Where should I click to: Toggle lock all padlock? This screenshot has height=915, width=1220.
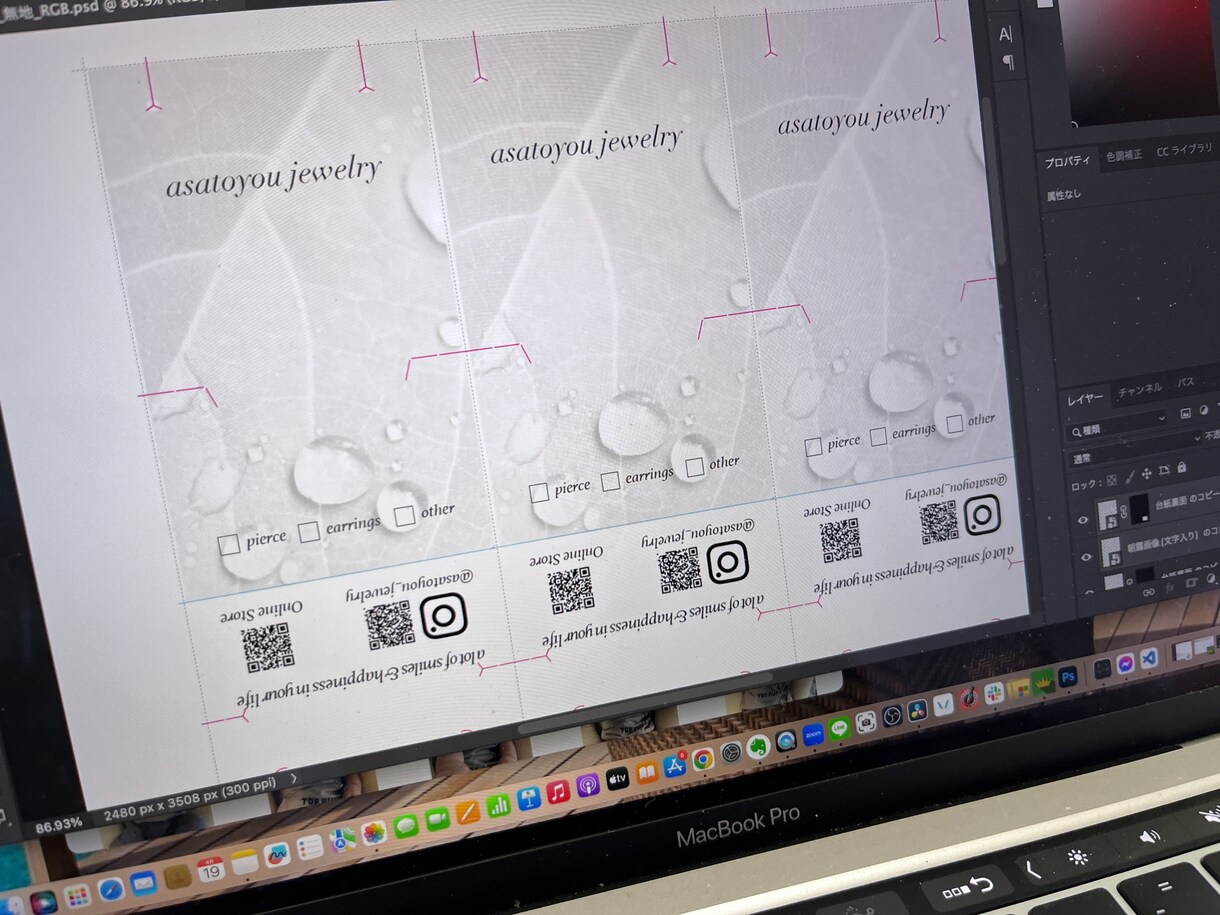[x=1181, y=468]
